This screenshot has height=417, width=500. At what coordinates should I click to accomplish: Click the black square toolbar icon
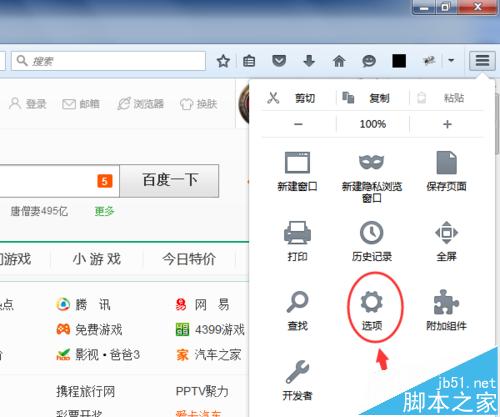point(399,61)
